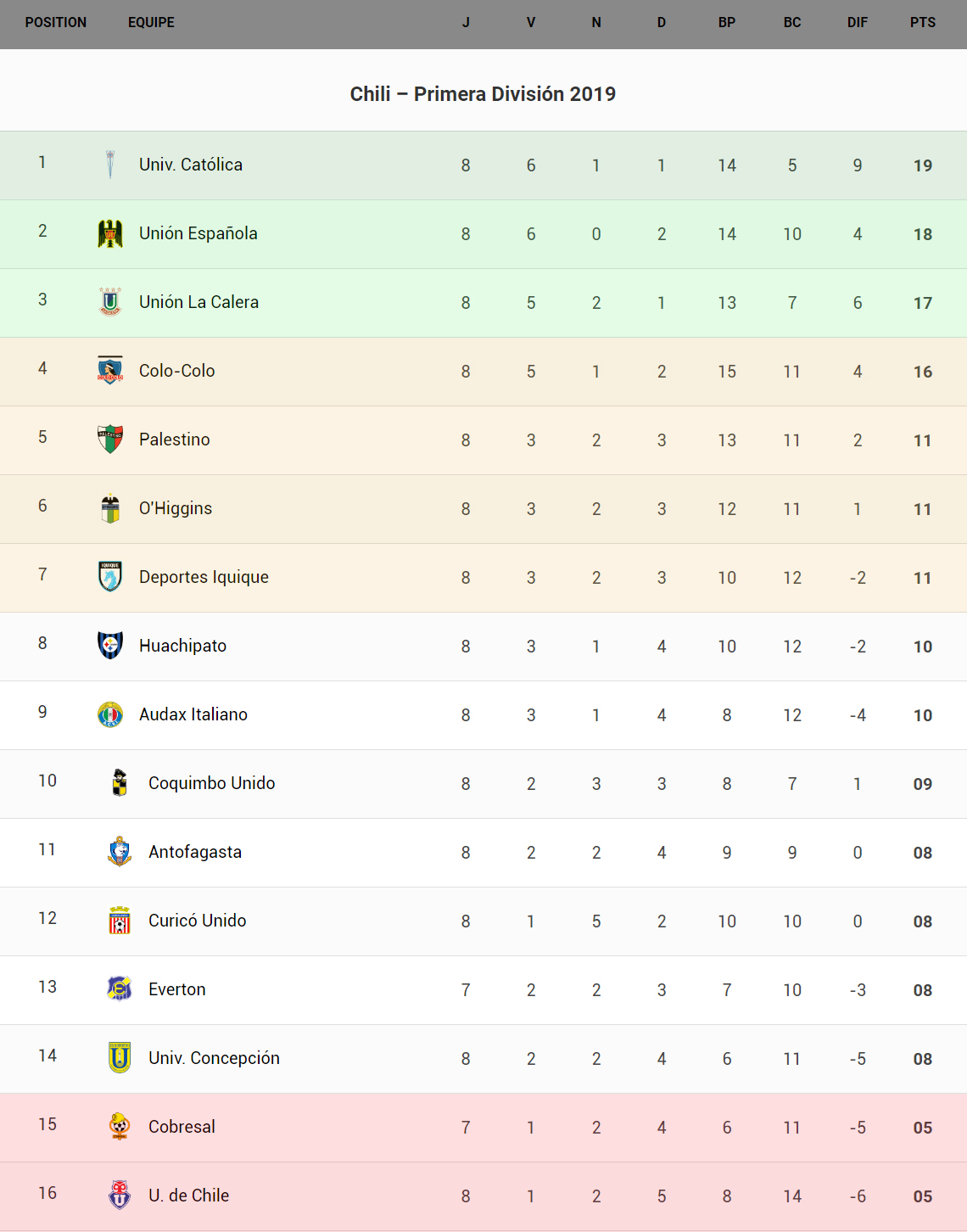This screenshot has height=1232, width=967.
Task: Select the Huachipato club badge
Action: pos(110,646)
